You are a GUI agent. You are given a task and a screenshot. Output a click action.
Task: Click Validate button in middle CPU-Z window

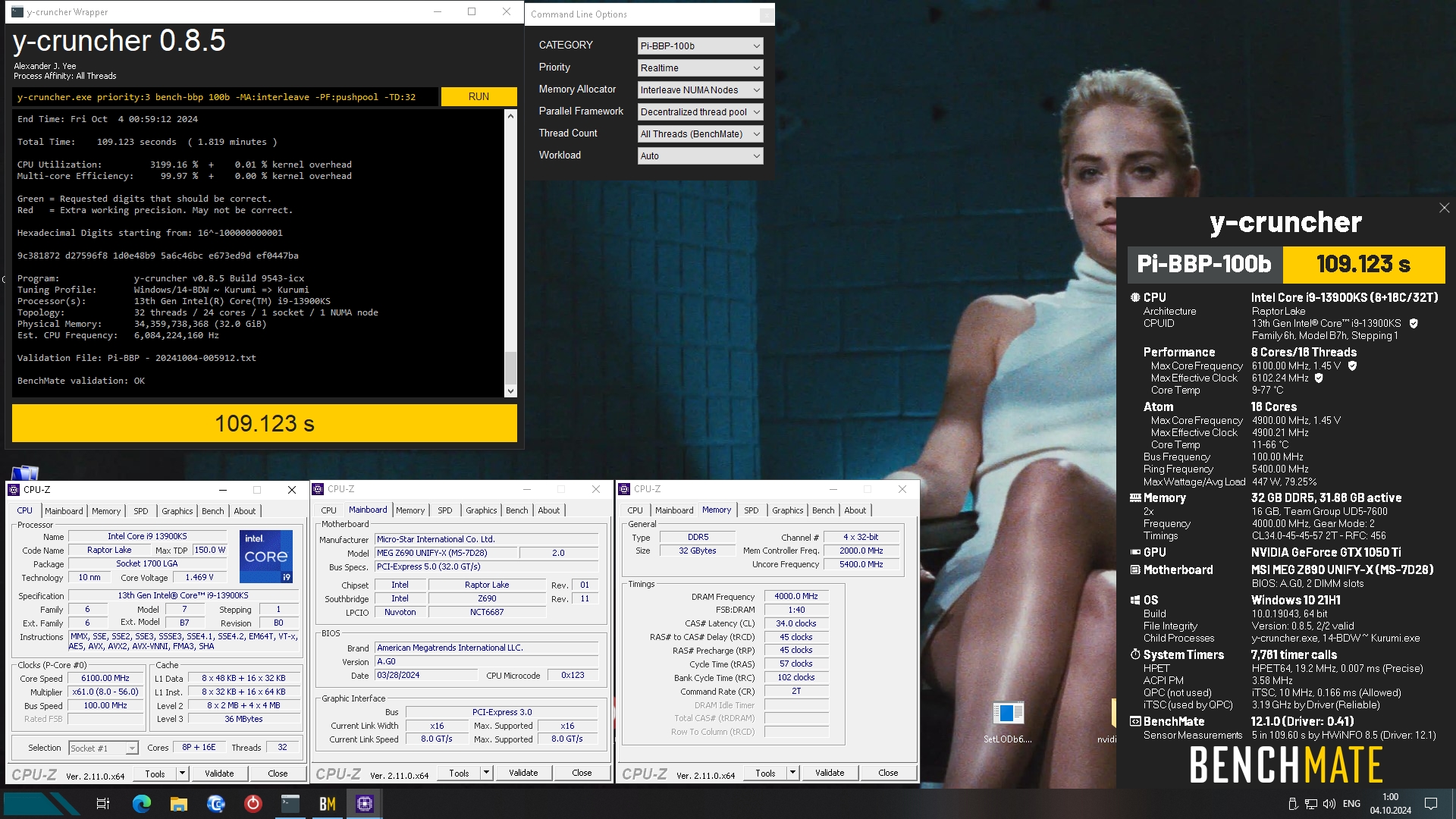pyautogui.click(x=523, y=773)
